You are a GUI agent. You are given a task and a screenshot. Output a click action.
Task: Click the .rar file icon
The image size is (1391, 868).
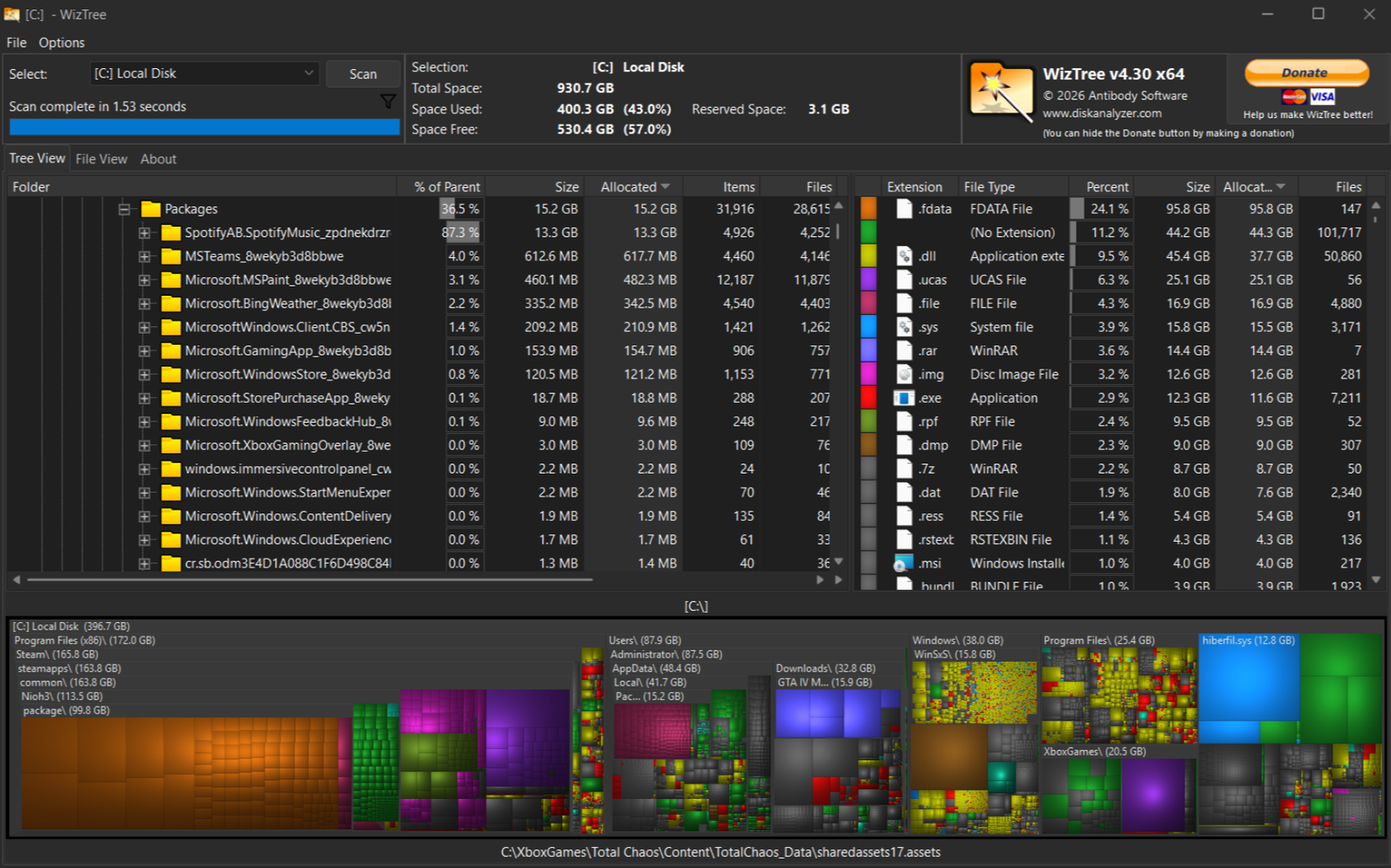pyautogui.click(x=904, y=351)
